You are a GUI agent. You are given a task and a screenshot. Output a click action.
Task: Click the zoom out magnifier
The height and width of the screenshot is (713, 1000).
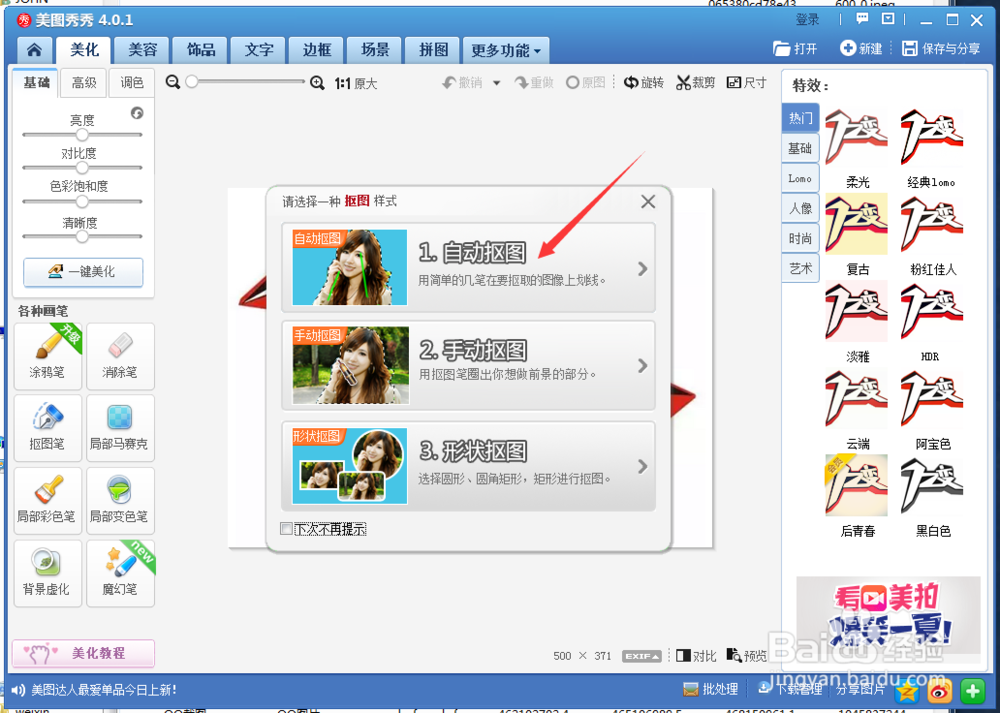[x=173, y=82]
